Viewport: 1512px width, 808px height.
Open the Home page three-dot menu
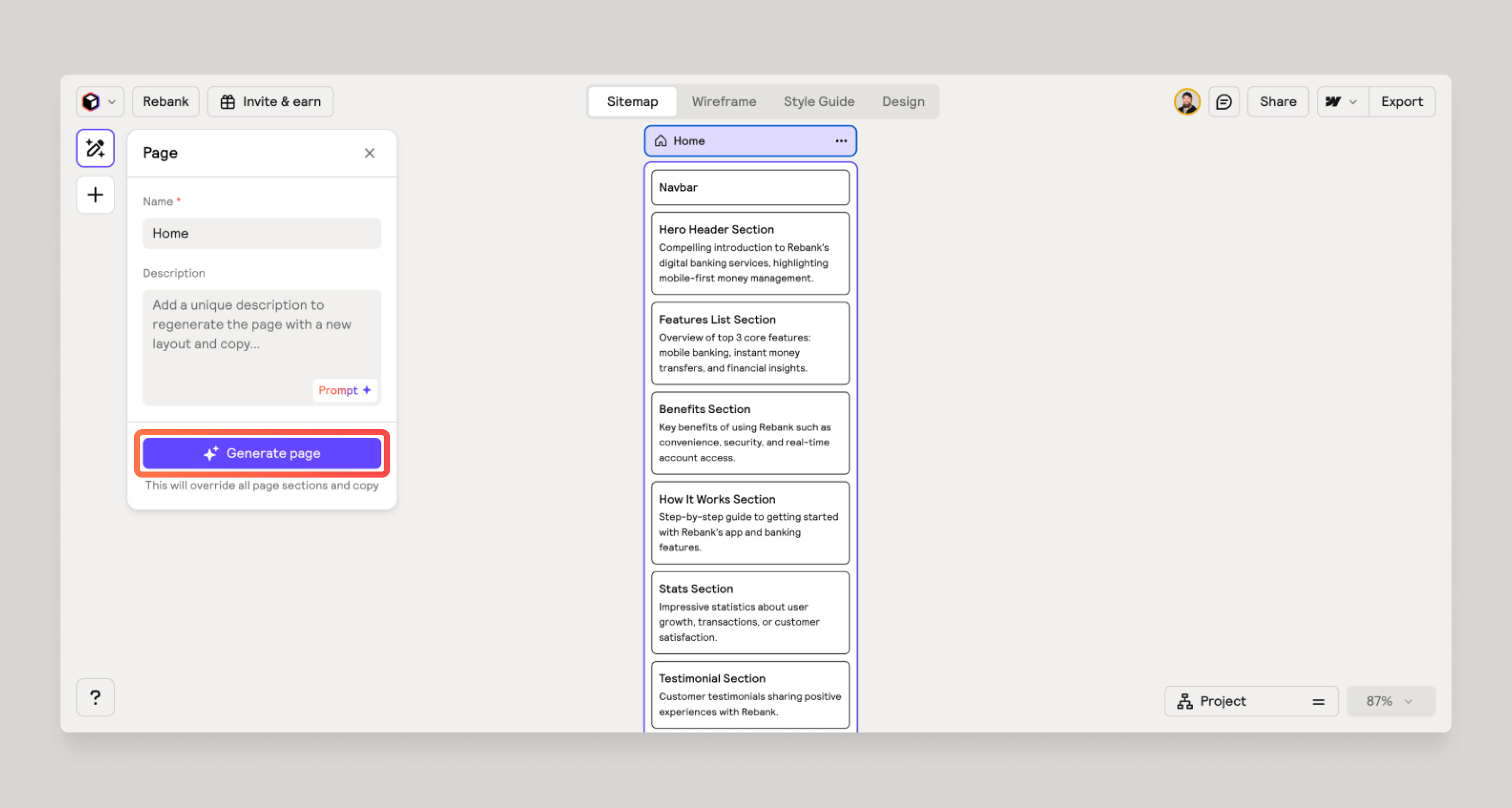[841, 141]
